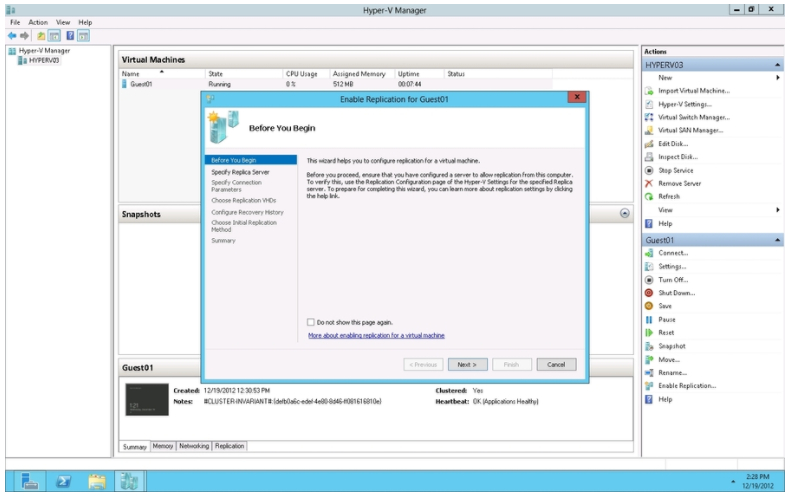Click the Connect icon for Guest01
The height and width of the screenshot is (497, 790).
(649, 253)
